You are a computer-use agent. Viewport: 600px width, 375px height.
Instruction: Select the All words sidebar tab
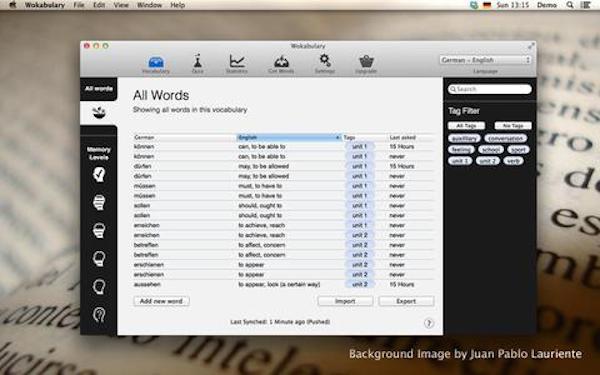[99, 89]
